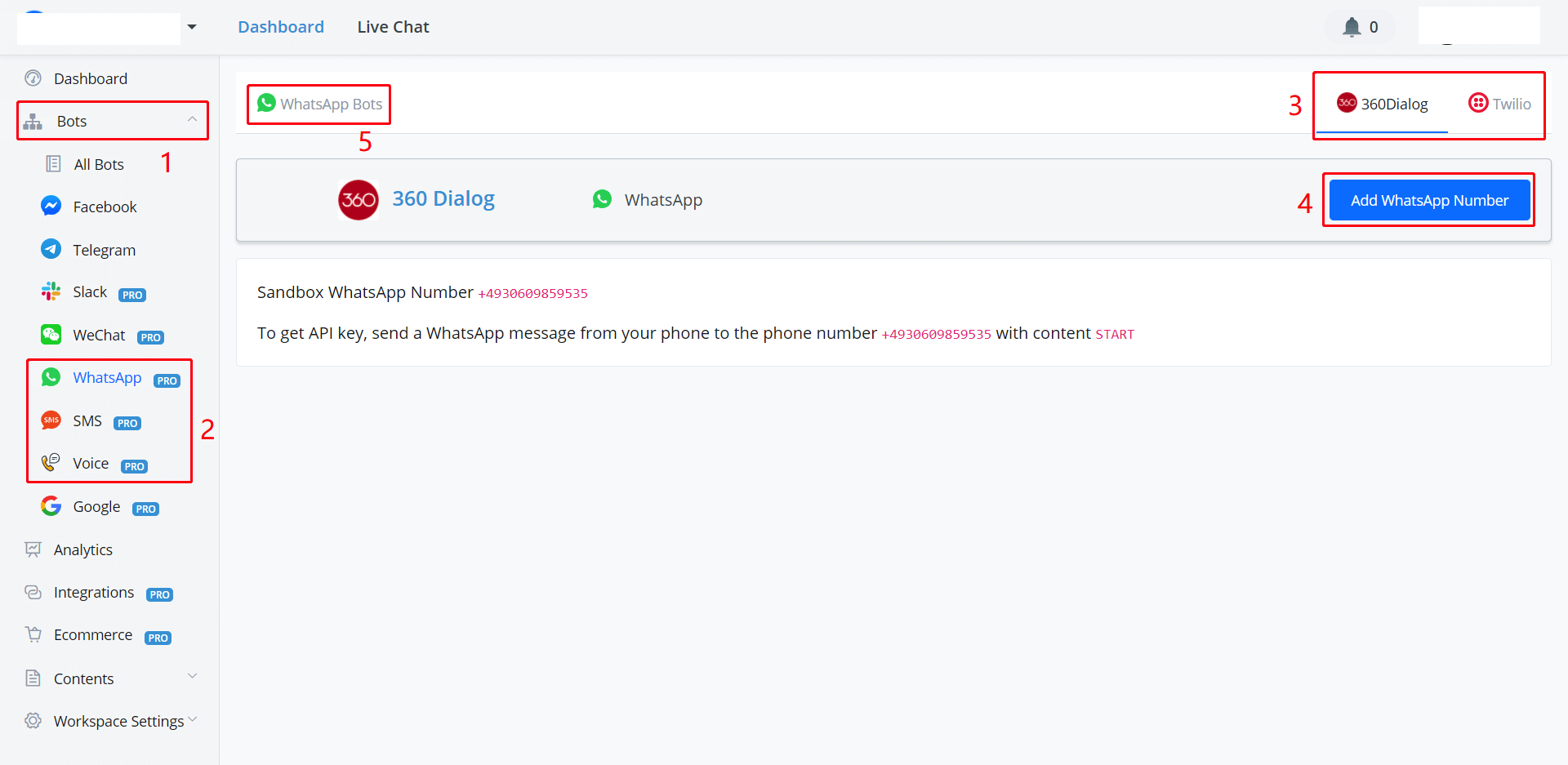Switch to the 360Dialog tab

coord(1382,104)
